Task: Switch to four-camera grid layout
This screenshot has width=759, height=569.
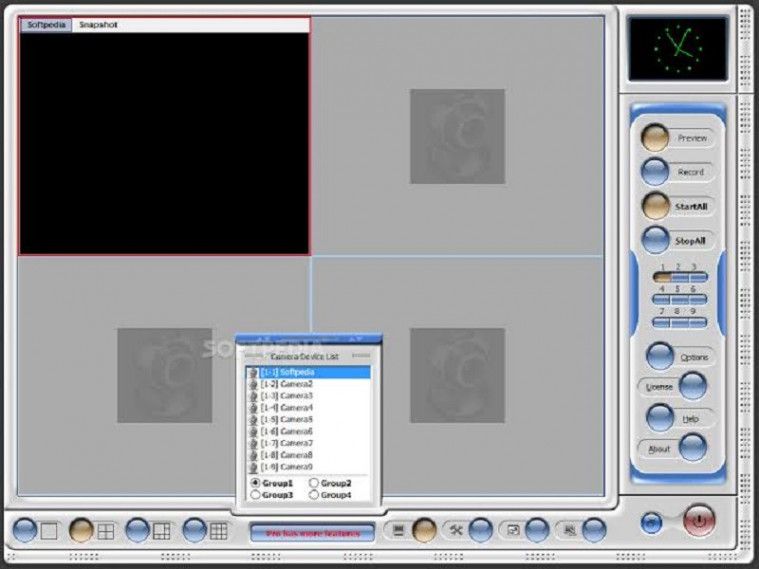Action: [81, 531]
